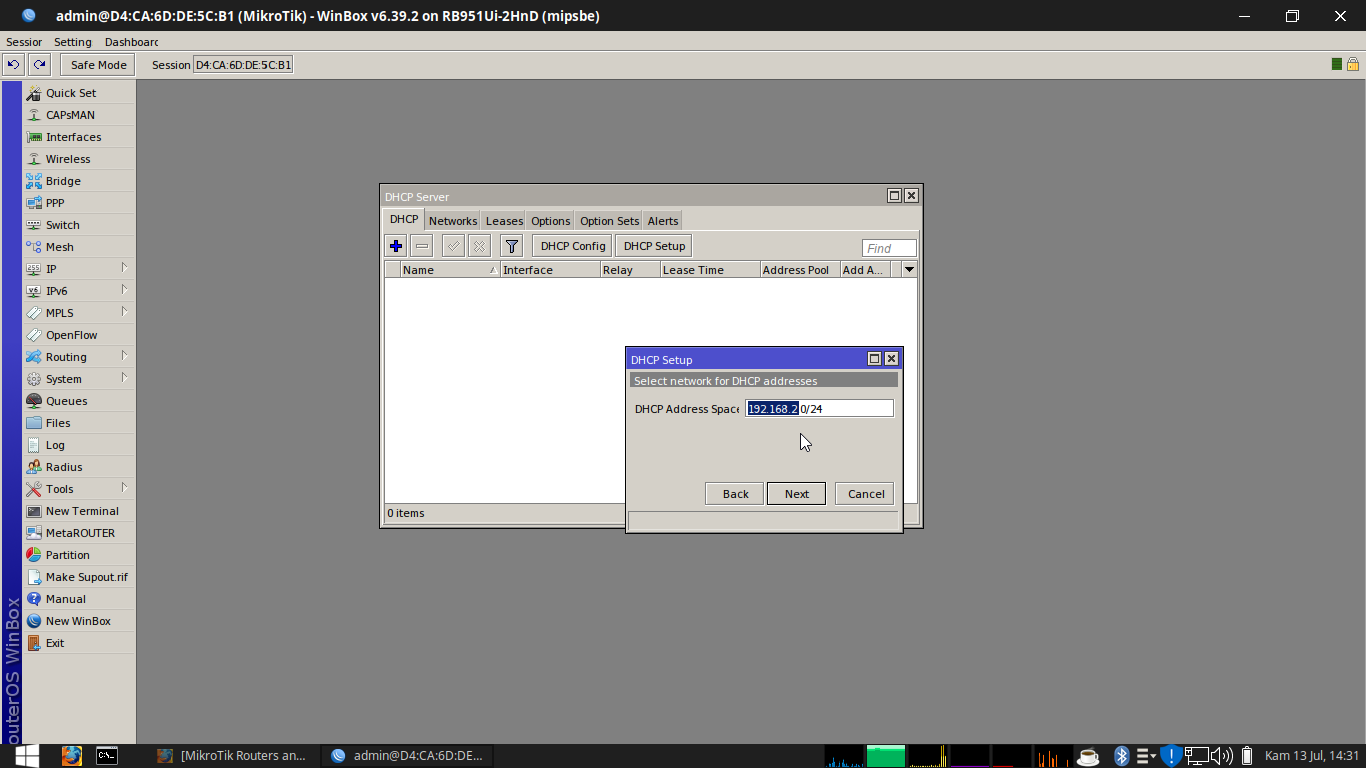Image resolution: width=1366 pixels, height=768 pixels.
Task: Click the remove (minus) button in DHCP Server
Action: [x=422, y=246]
